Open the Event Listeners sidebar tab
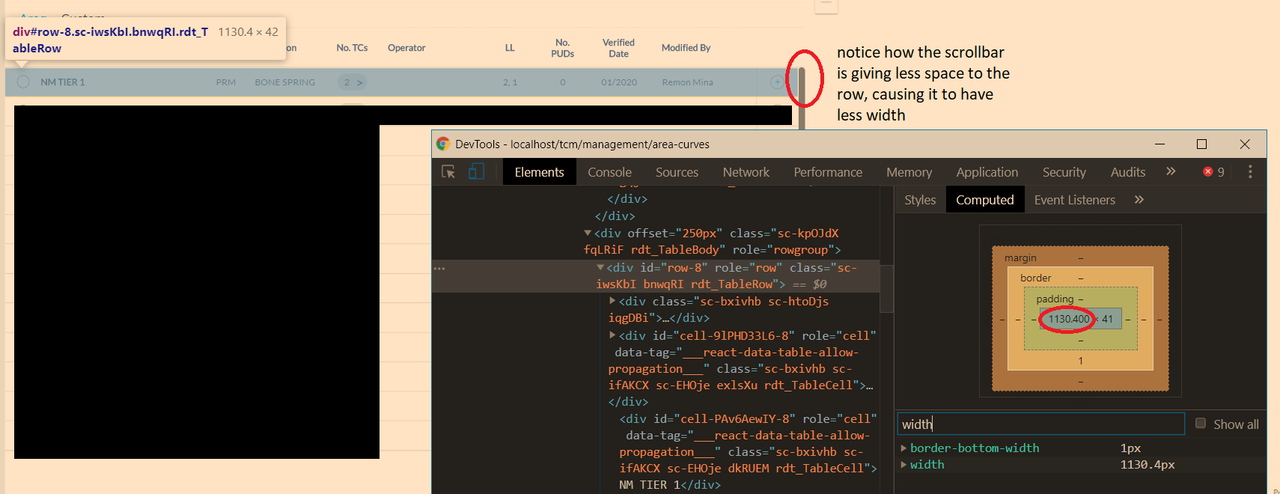Image resolution: width=1280 pixels, height=494 pixels. coord(1075,200)
